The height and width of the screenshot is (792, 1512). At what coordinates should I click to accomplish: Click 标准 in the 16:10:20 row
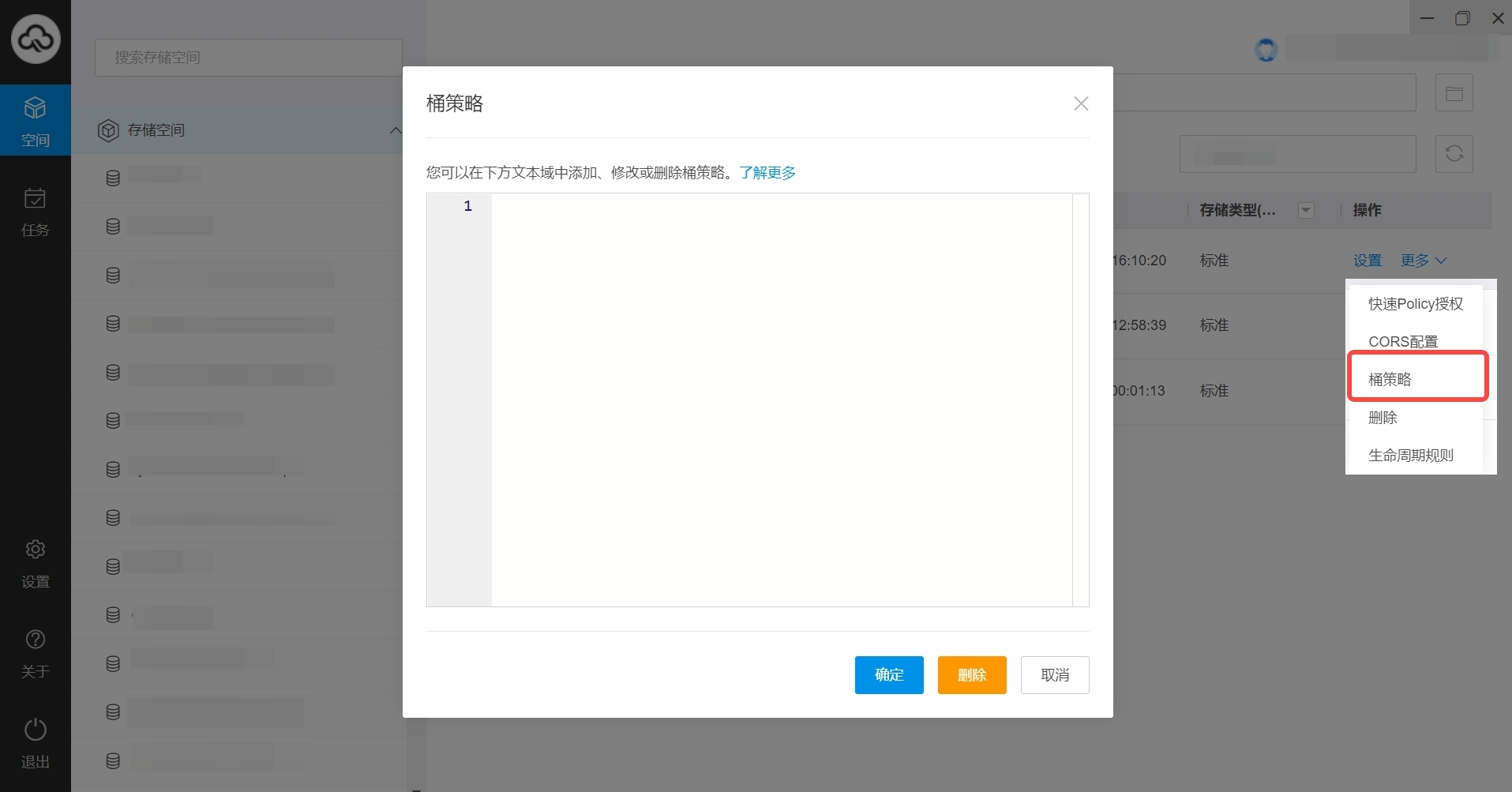[x=1214, y=261]
